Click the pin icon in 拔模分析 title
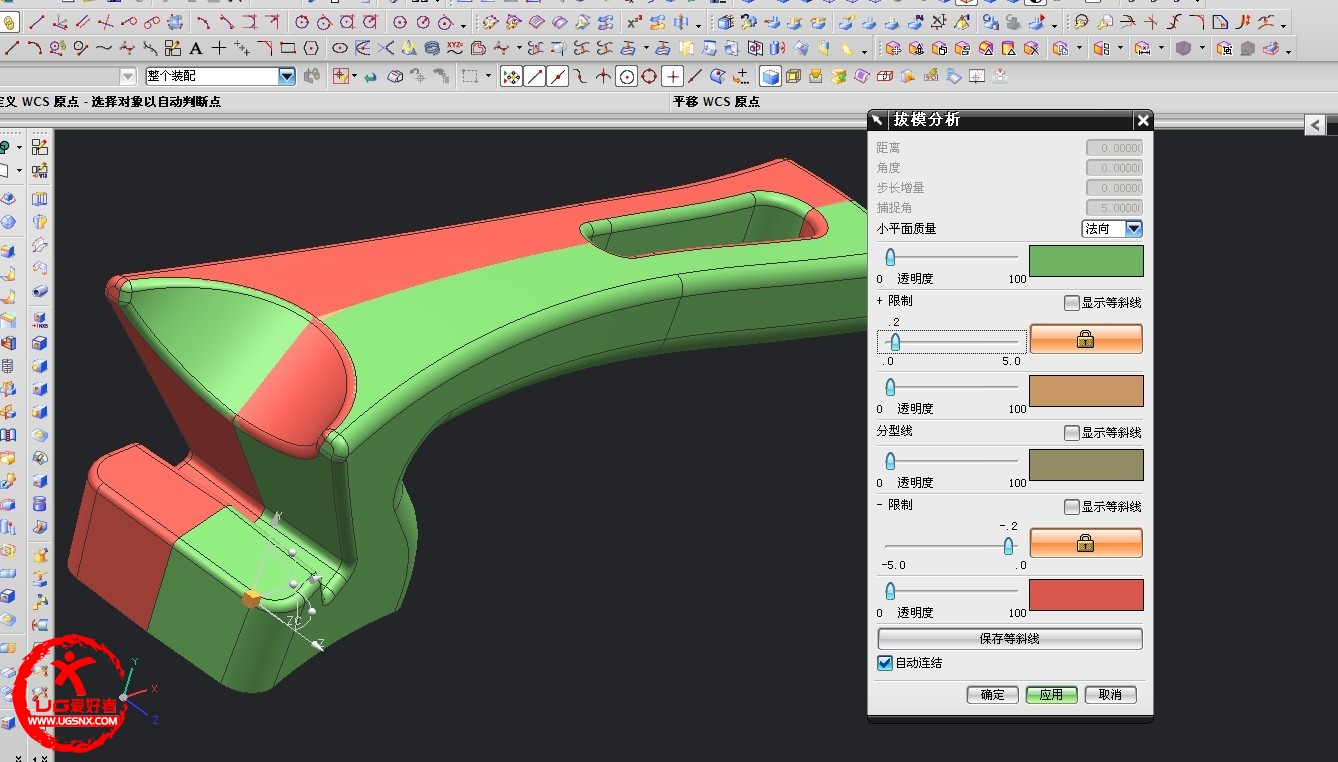 coord(877,120)
